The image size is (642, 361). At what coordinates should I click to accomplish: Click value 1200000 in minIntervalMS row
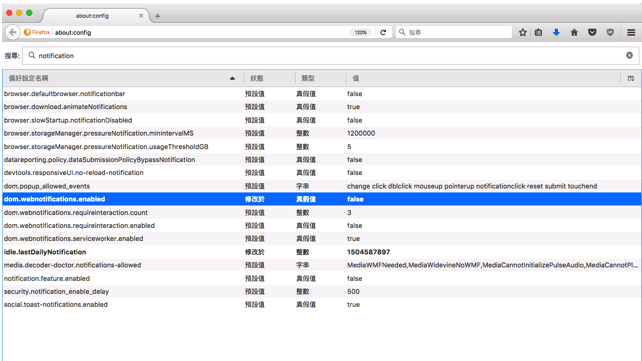tap(361, 133)
